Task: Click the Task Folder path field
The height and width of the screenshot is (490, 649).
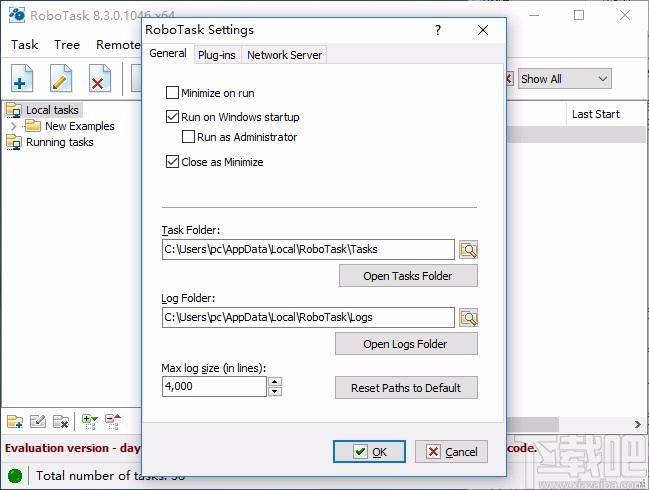Action: click(308, 249)
